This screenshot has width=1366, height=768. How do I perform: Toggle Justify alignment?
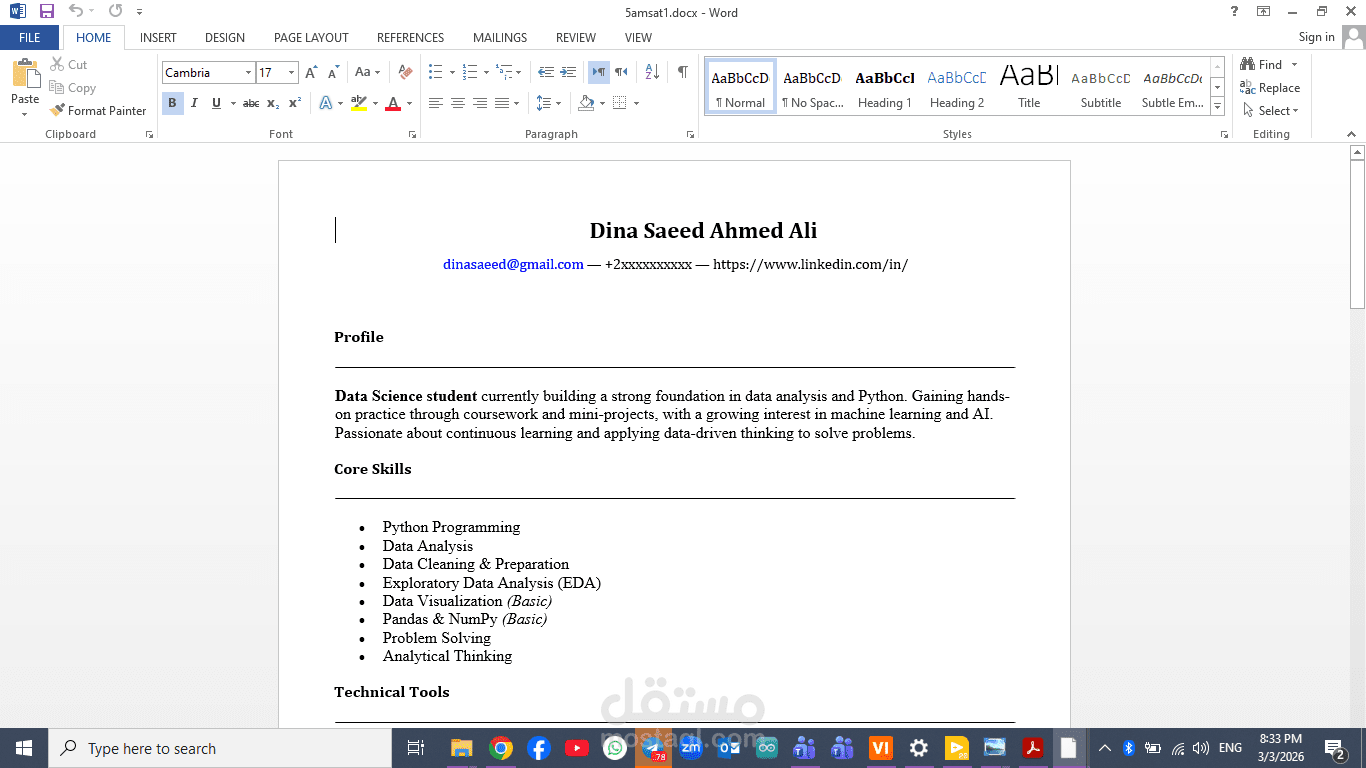coord(502,103)
